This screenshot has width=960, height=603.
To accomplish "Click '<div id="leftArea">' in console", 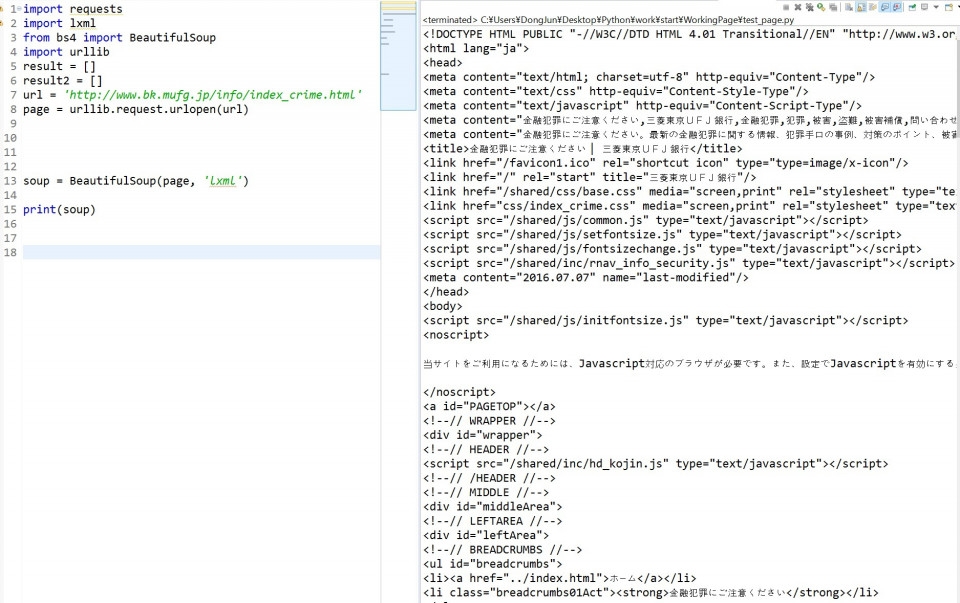I will (x=486, y=536).
